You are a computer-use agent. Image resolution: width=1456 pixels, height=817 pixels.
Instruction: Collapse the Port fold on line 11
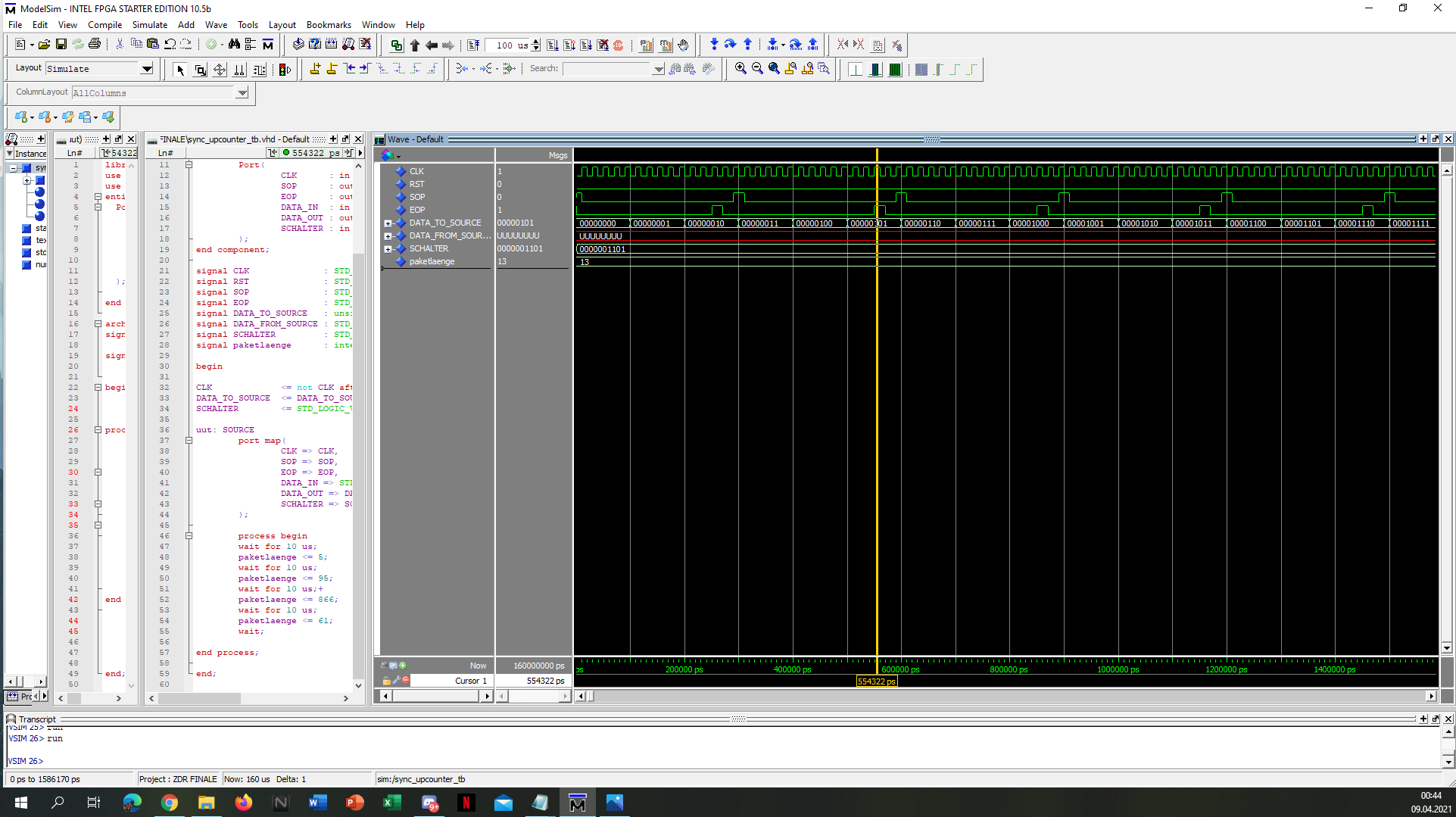pyautogui.click(x=189, y=164)
